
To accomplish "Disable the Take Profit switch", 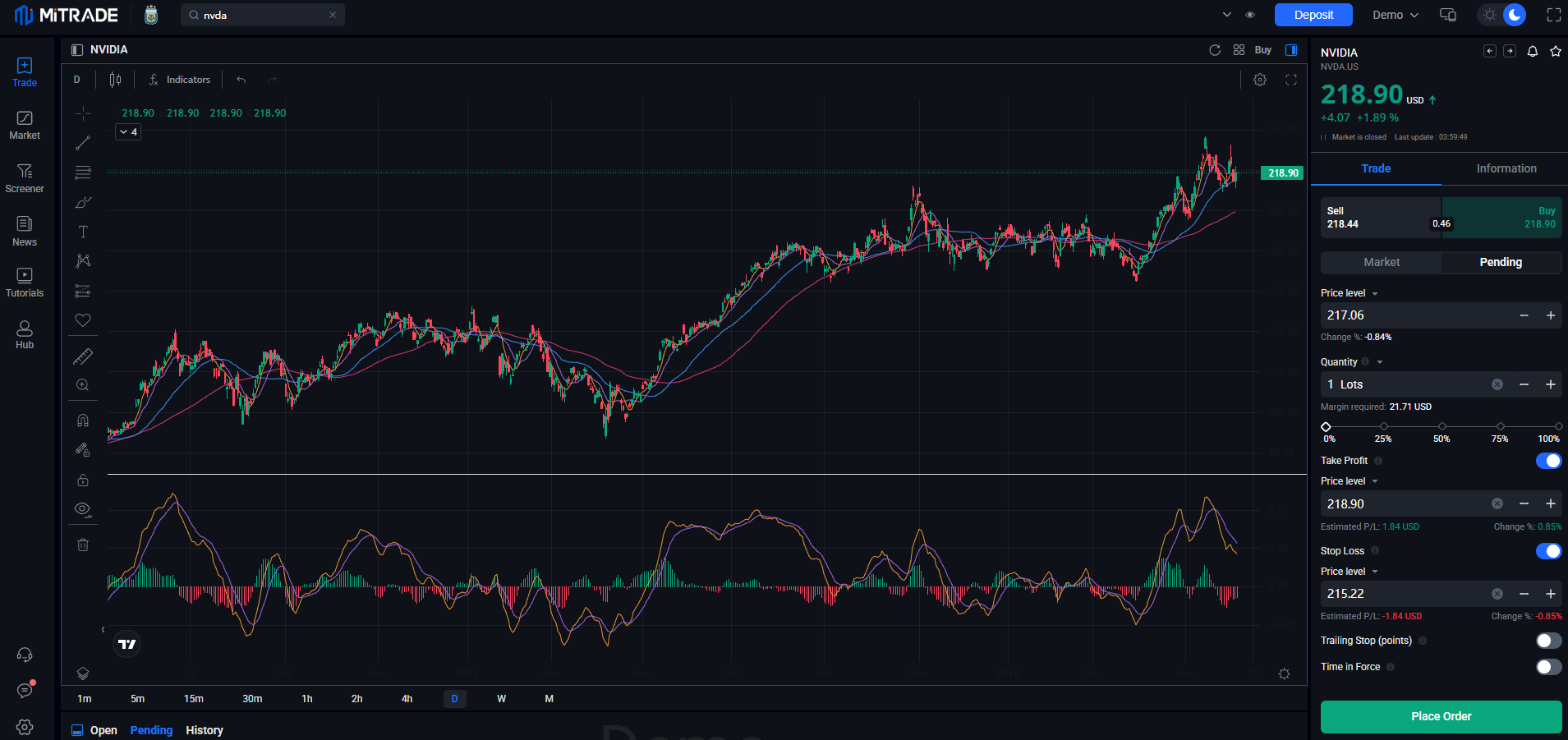I will click(x=1548, y=461).
